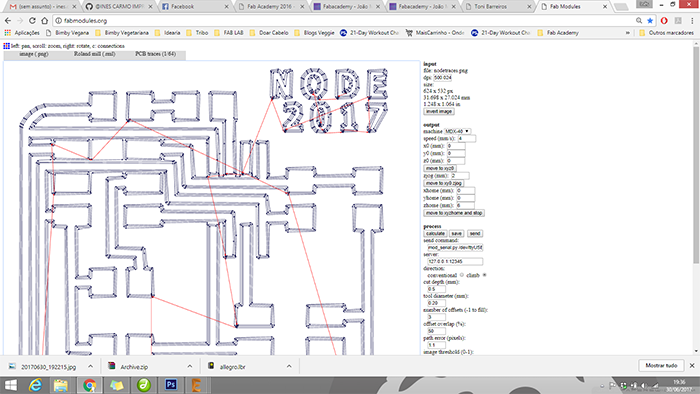Open the Roland mill (.rml) output menu
The width and height of the screenshot is (700, 394).
point(95,54)
